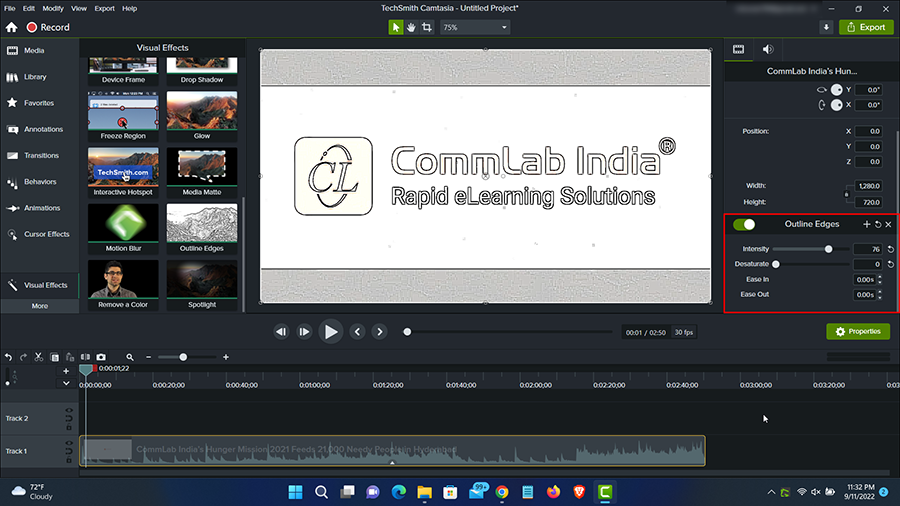Screen dimensions: 900x506
Task: Open the Favorites tab
Action: click(39, 103)
